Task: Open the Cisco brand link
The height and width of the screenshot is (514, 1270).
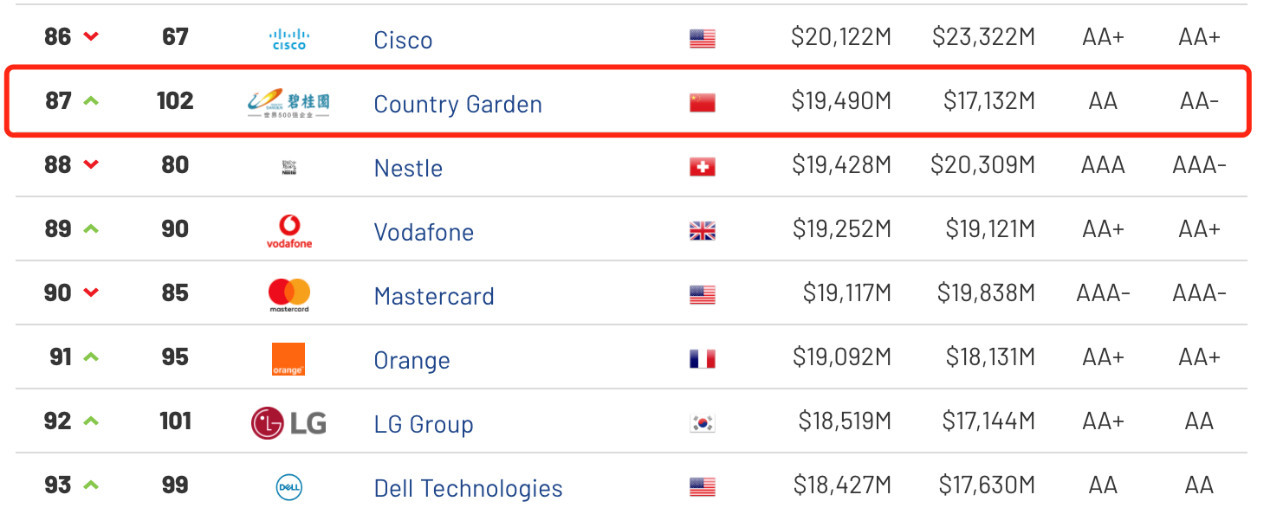Action: (403, 40)
